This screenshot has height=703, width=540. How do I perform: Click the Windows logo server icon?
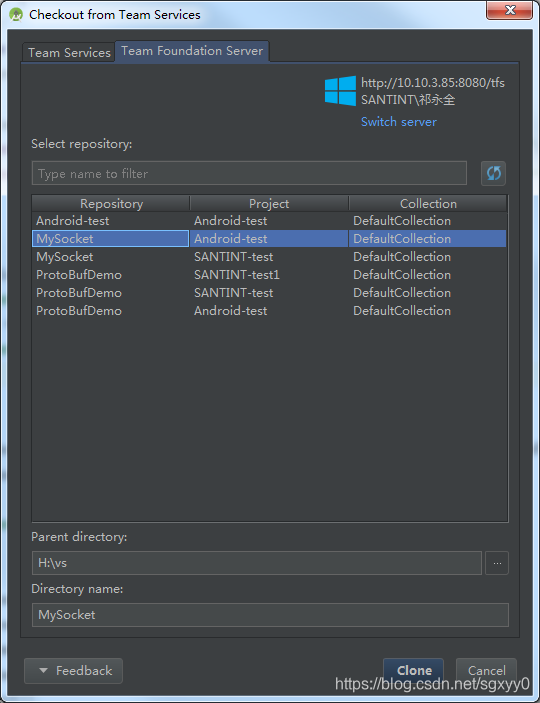coord(340,91)
